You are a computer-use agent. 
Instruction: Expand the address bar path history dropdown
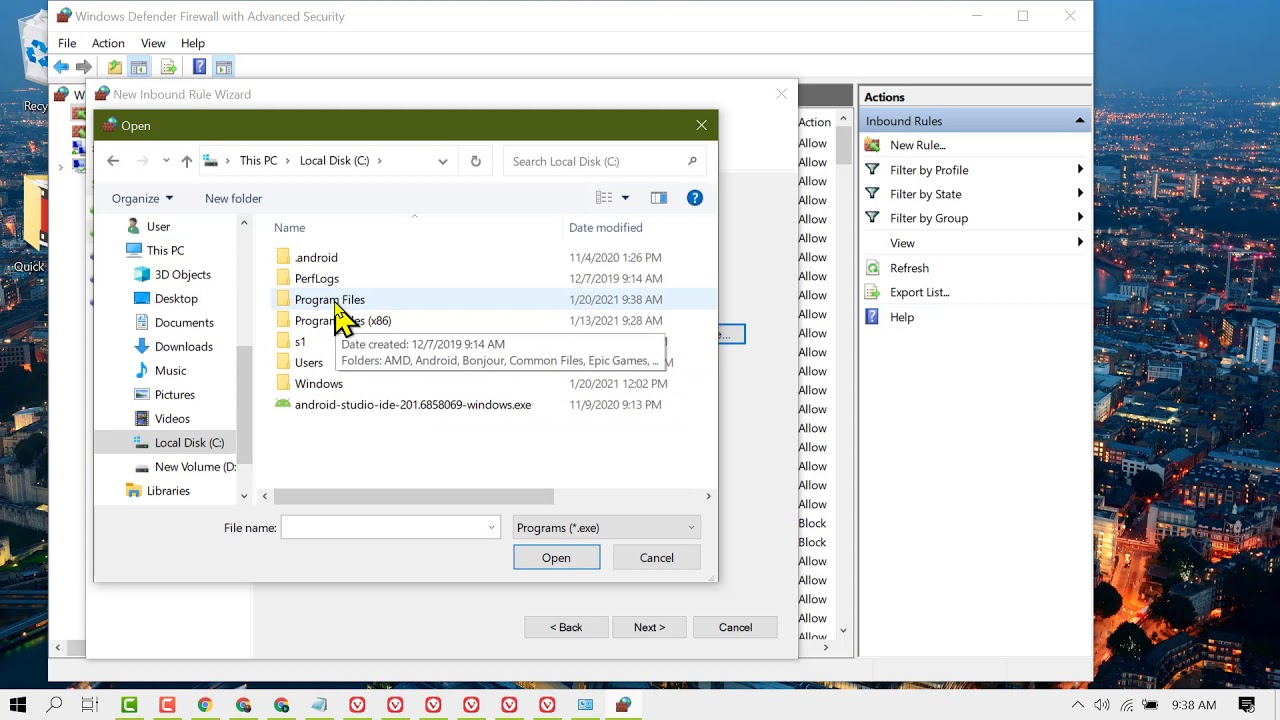pos(443,161)
